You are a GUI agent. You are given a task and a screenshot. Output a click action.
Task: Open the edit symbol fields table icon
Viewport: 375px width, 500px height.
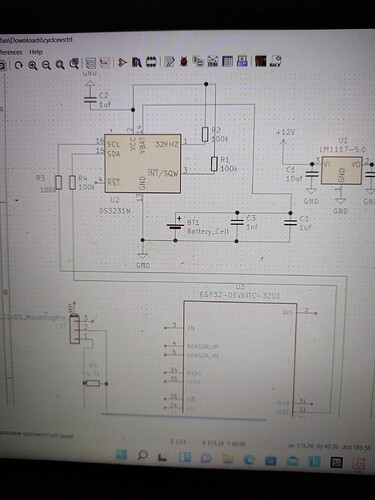tap(227, 61)
